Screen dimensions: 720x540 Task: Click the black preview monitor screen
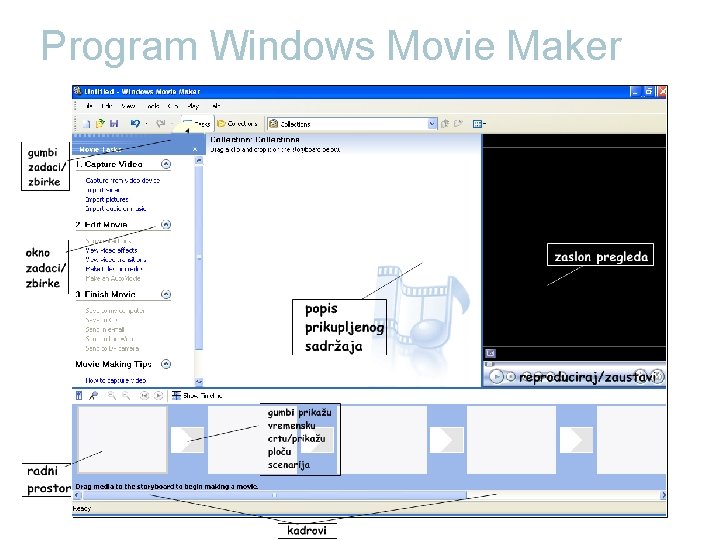point(574,247)
